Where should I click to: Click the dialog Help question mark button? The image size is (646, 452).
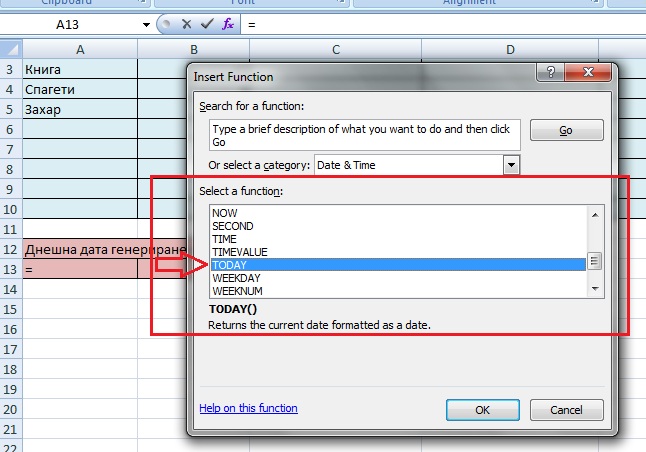[551, 73]
